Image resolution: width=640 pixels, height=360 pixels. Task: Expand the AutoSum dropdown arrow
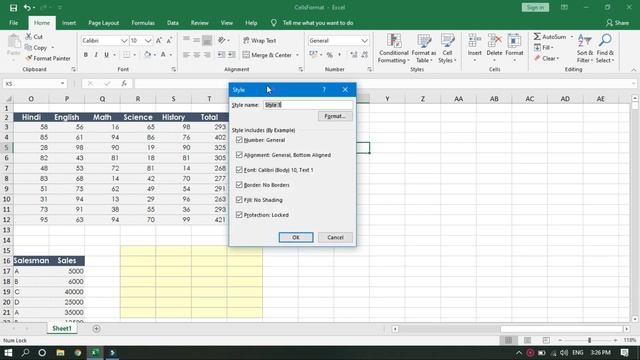[x=571, y=37]
